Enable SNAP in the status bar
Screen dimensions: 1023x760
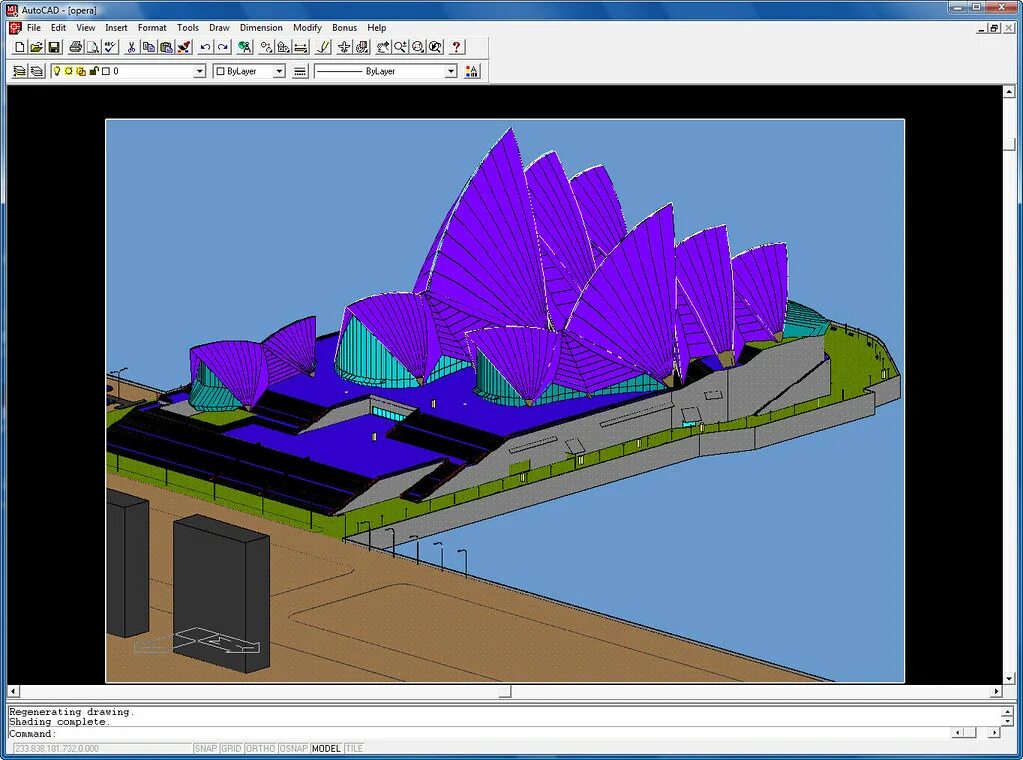click(x=205, y=747)
